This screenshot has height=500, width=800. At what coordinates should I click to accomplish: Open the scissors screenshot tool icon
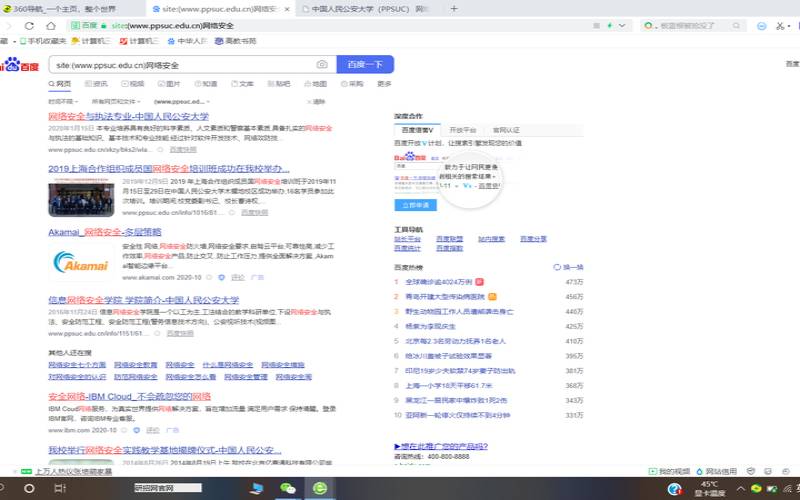pyautogui.click(x=780, y=26)
